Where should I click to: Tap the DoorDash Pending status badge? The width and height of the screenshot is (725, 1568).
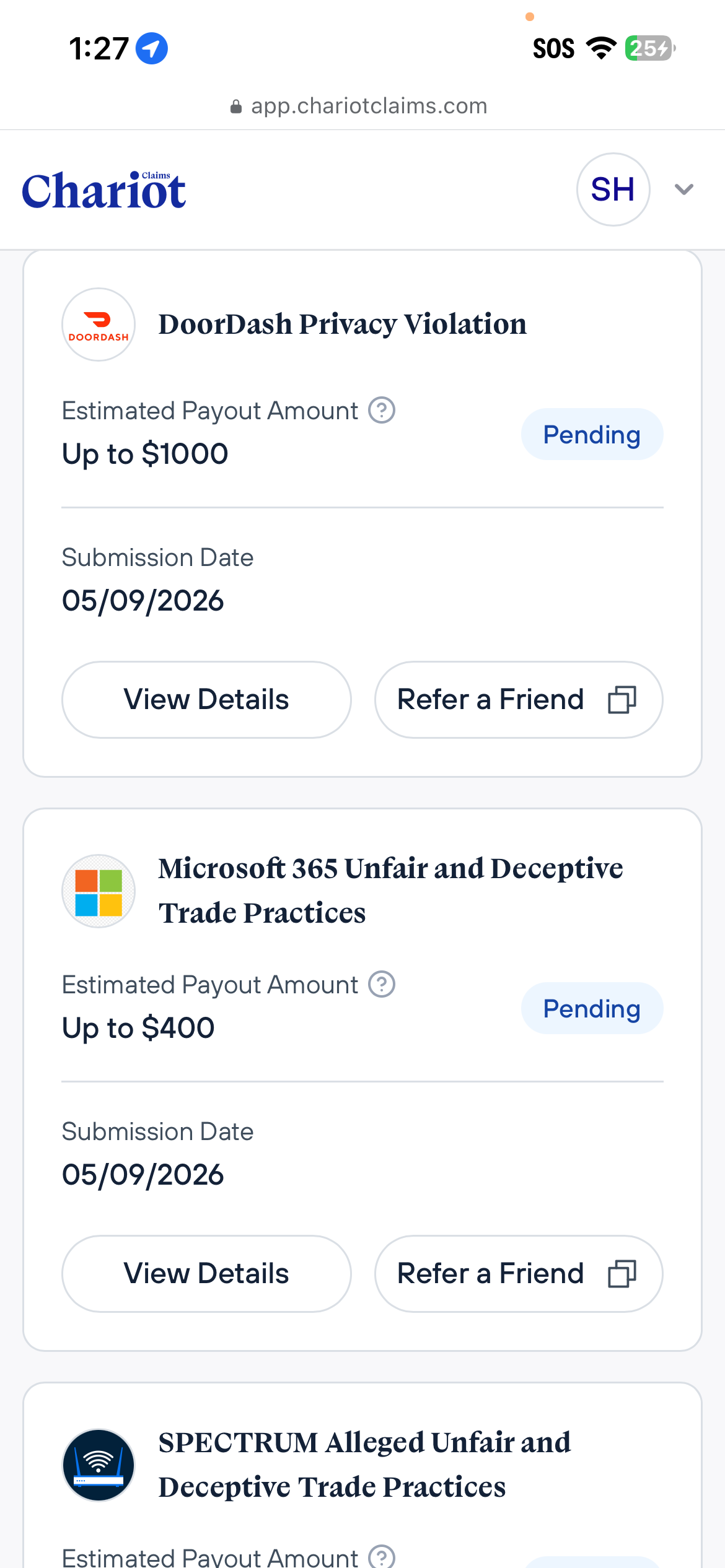tap(592, 434)
